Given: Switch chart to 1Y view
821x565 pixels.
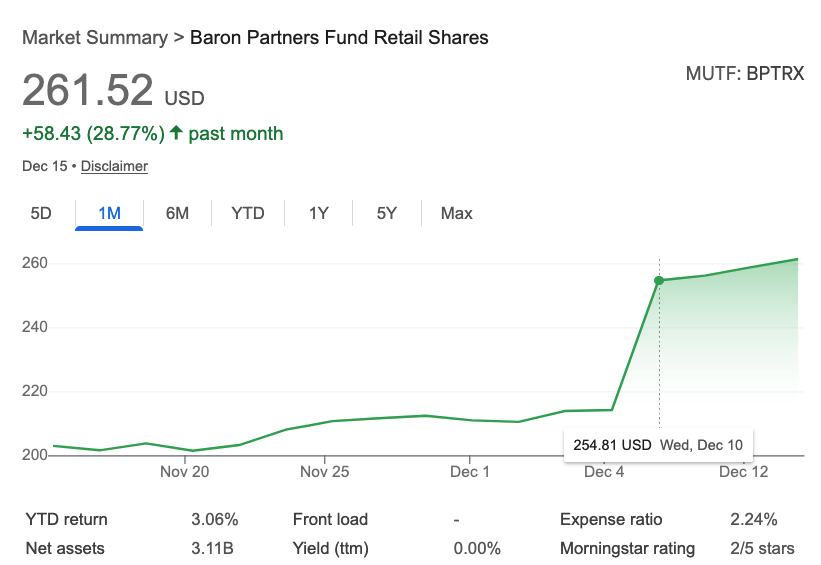Looking at the screenshot, I should click(x=318, y=213).
